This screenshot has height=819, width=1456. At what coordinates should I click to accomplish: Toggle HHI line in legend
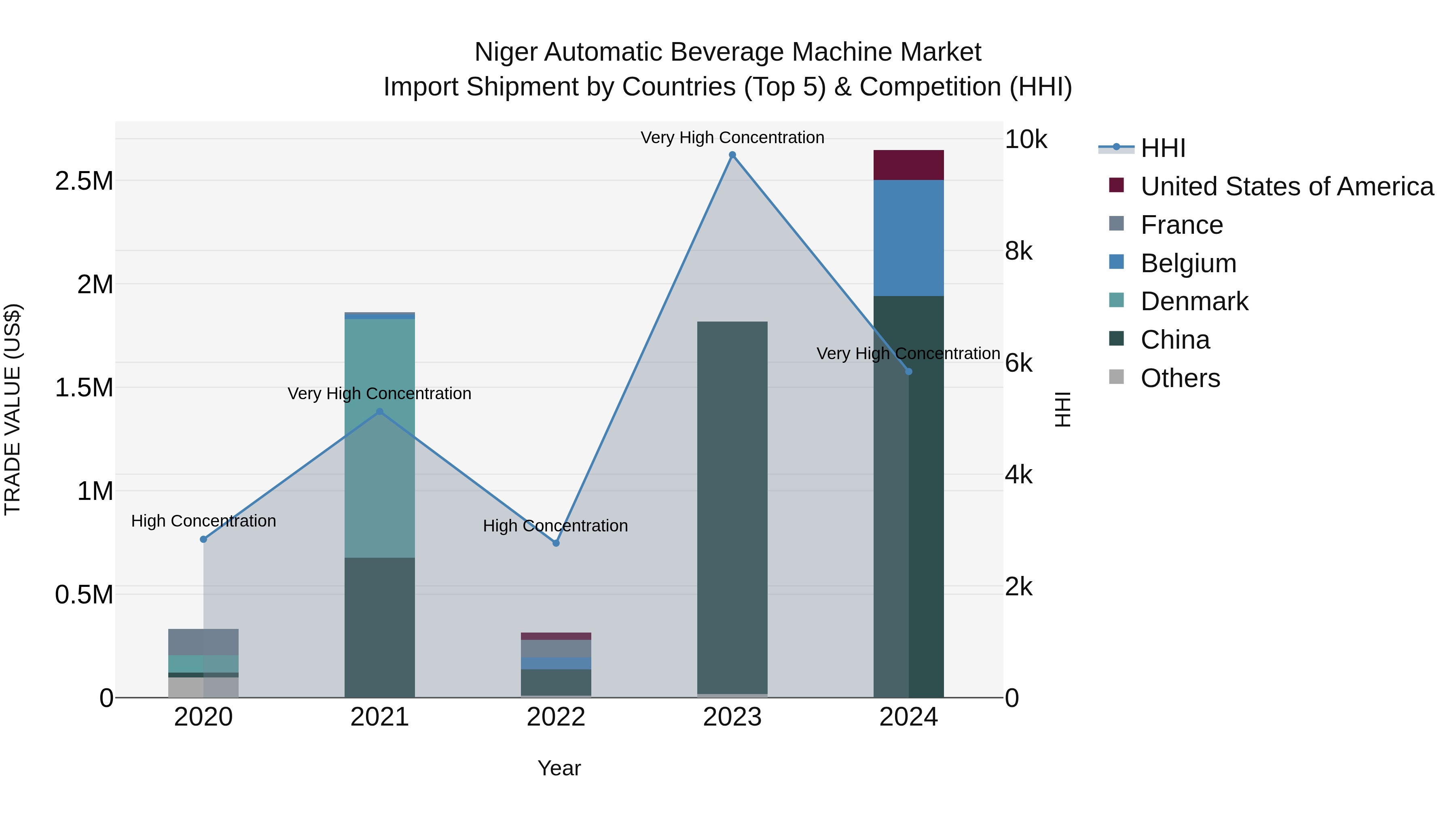coord(1142,148)
